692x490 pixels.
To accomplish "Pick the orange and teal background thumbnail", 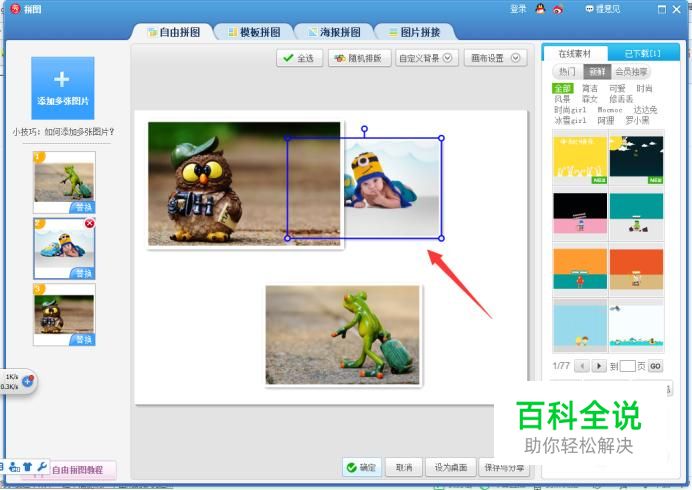I will [580, 269].
